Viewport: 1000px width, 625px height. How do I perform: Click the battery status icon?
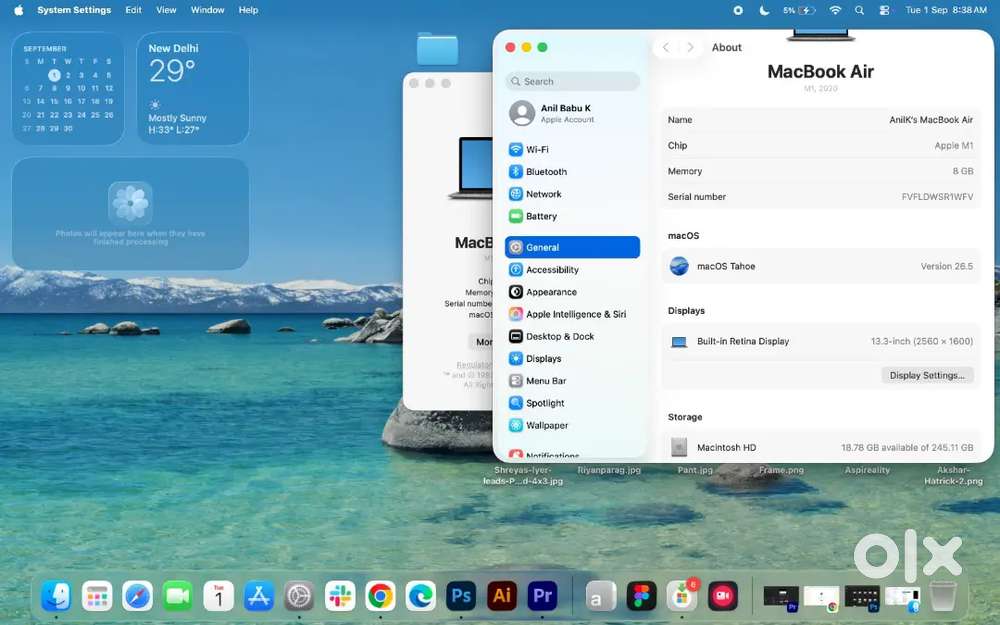pos(799,10)
